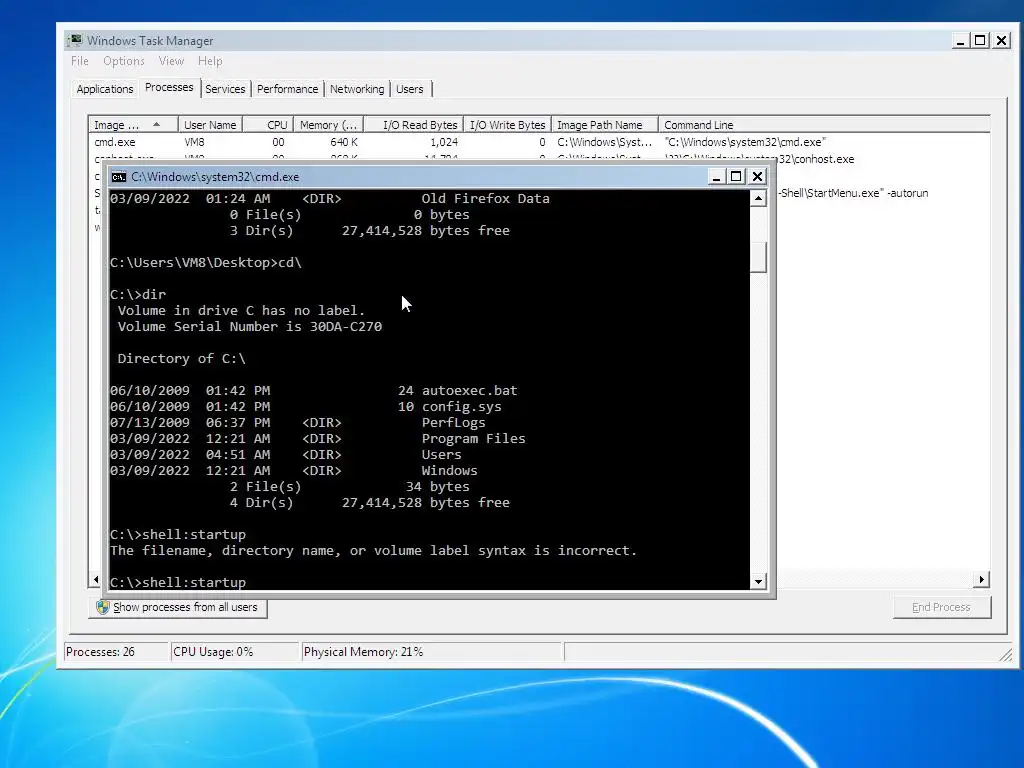This screenshot has height=768, width=1024.
Task: Sort by I/O Write Bytes column
Action: pyautogui.click(x=507, y=125)
